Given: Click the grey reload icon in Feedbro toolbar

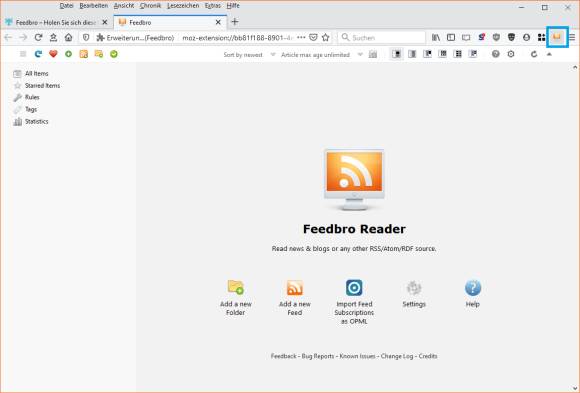Looking at the screenshot, I should (534, 54).
